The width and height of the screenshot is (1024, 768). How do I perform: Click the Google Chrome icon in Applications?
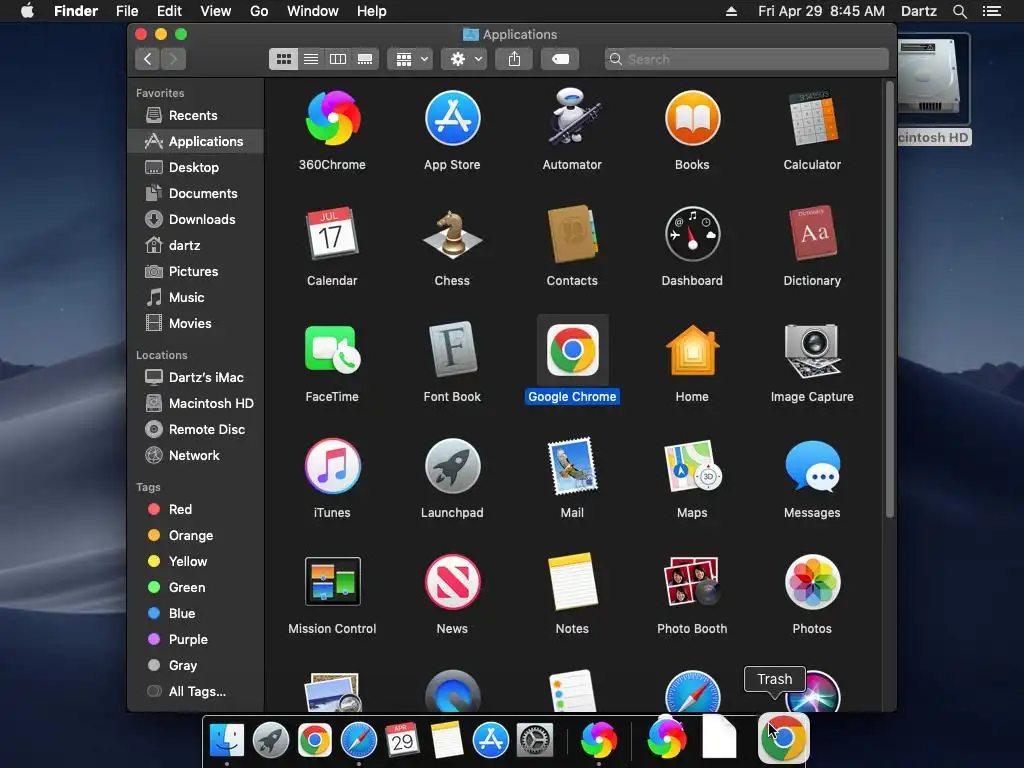(x=572, y=350)
